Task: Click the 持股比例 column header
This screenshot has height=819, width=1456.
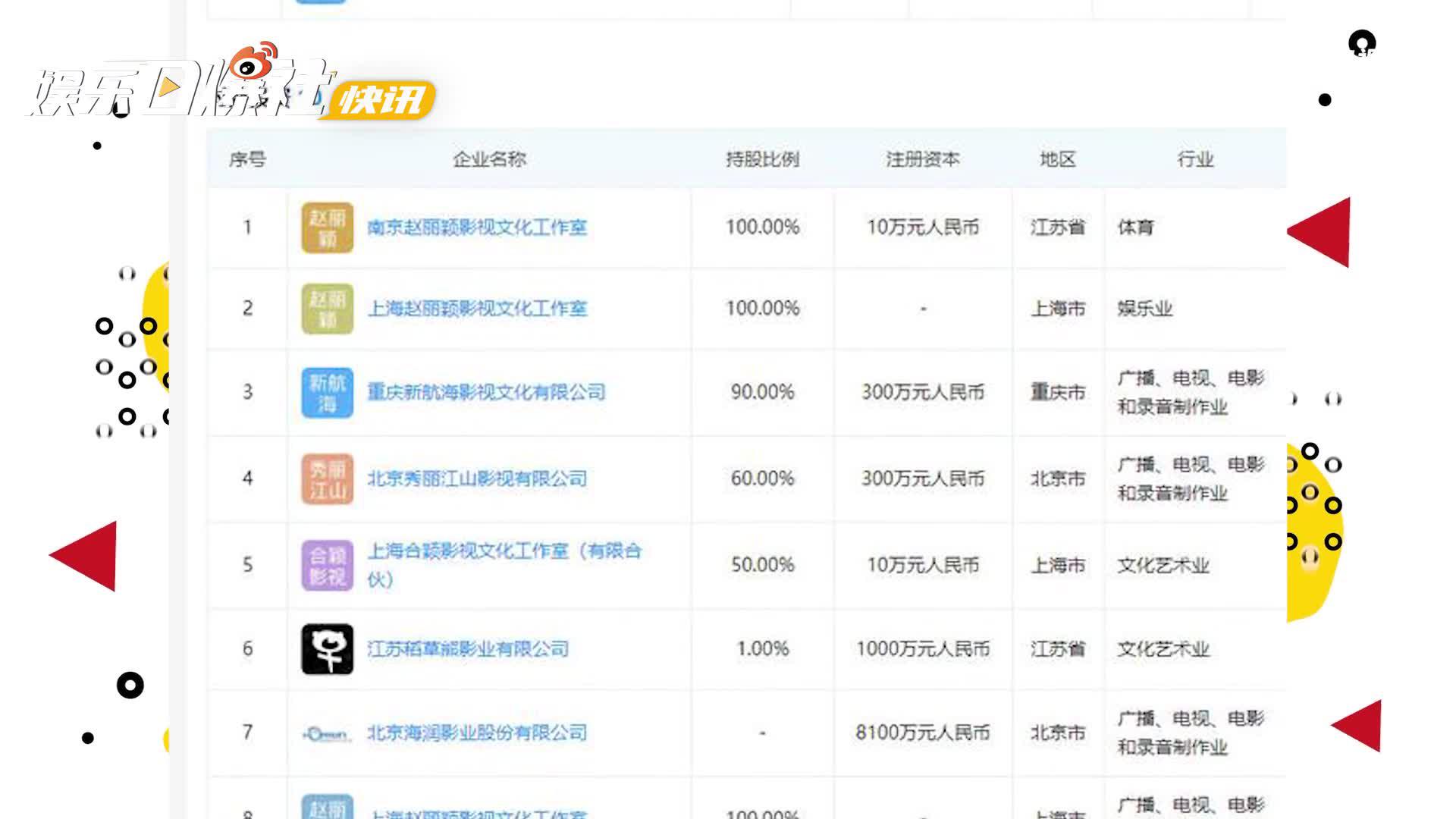Action: pos(762,159)
